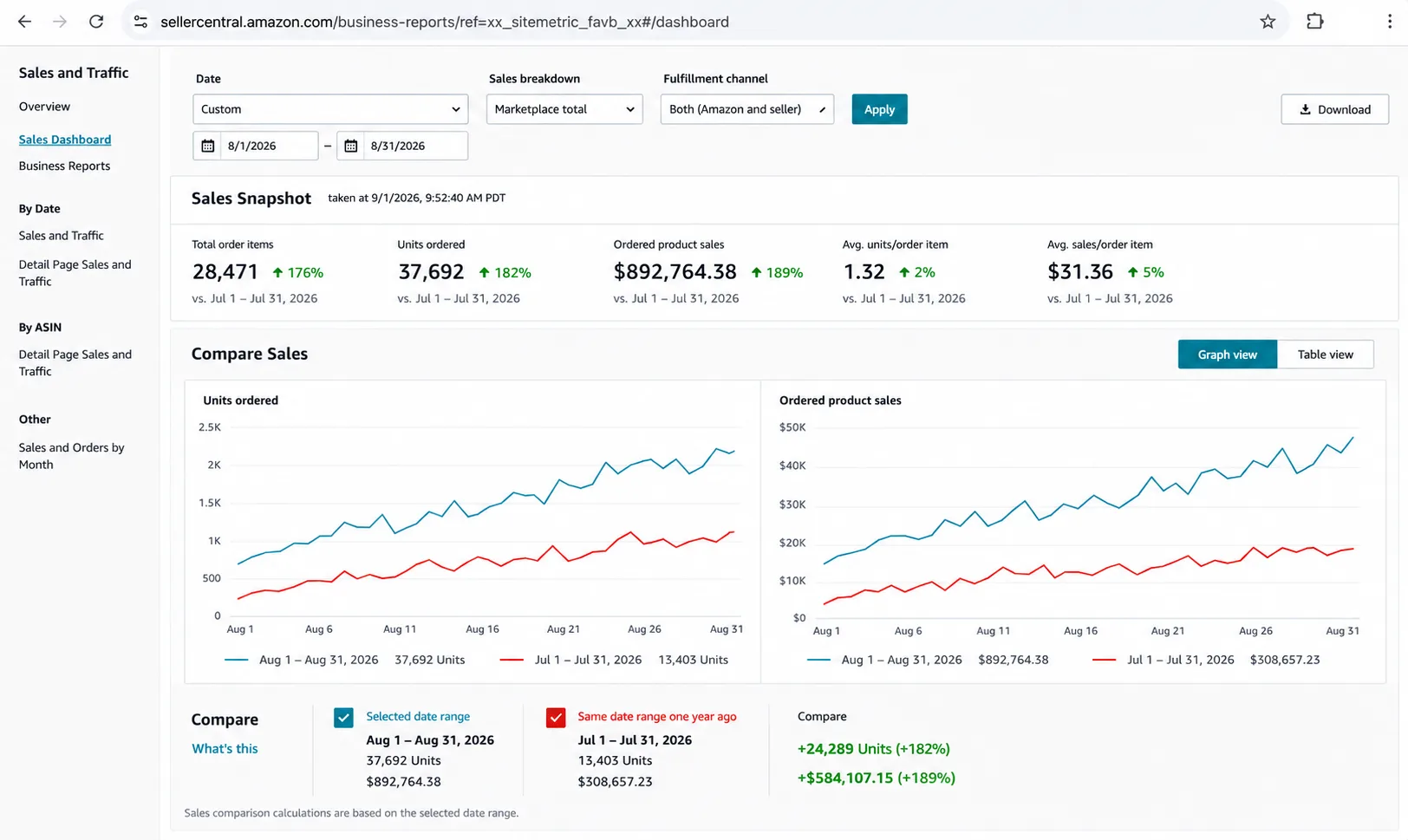The image size is (1408, 840).
Task: Open the browser extensions puzzle icon
Action: point(1314,22)
